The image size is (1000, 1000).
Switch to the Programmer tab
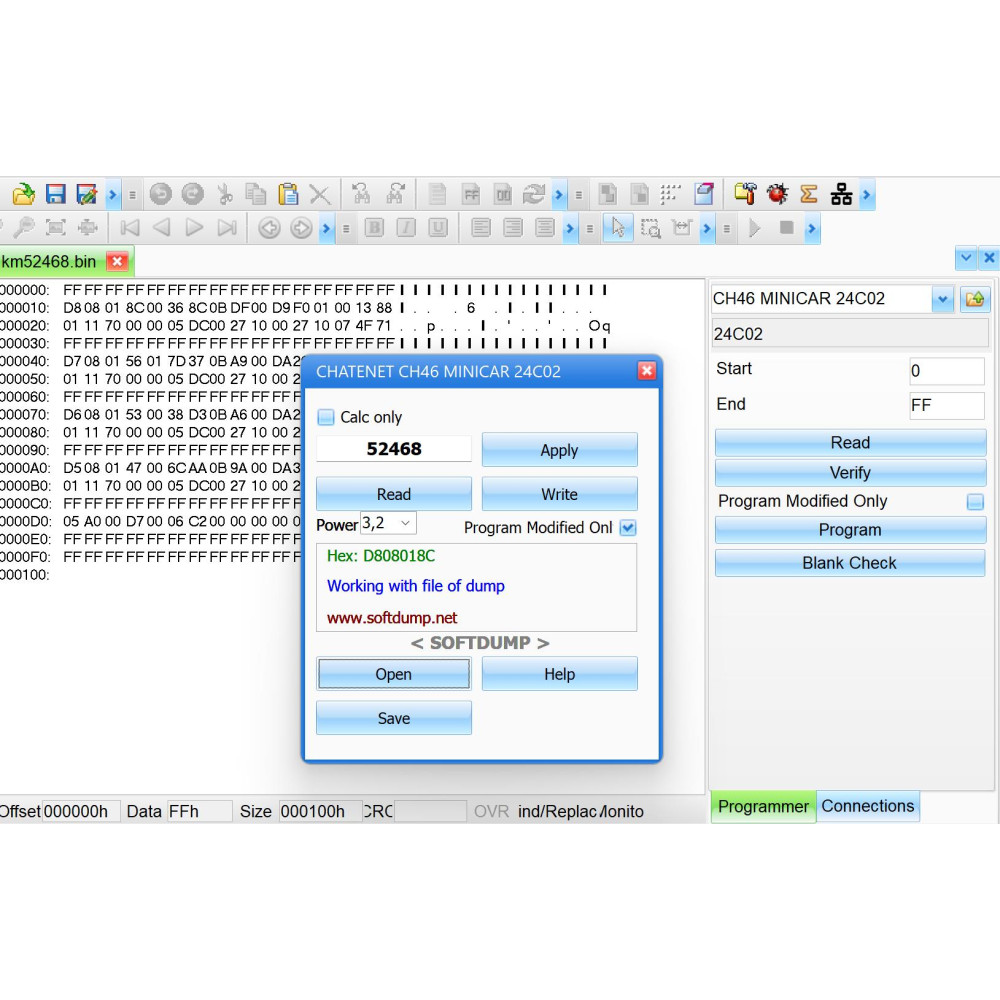click(x=763, y=807)
